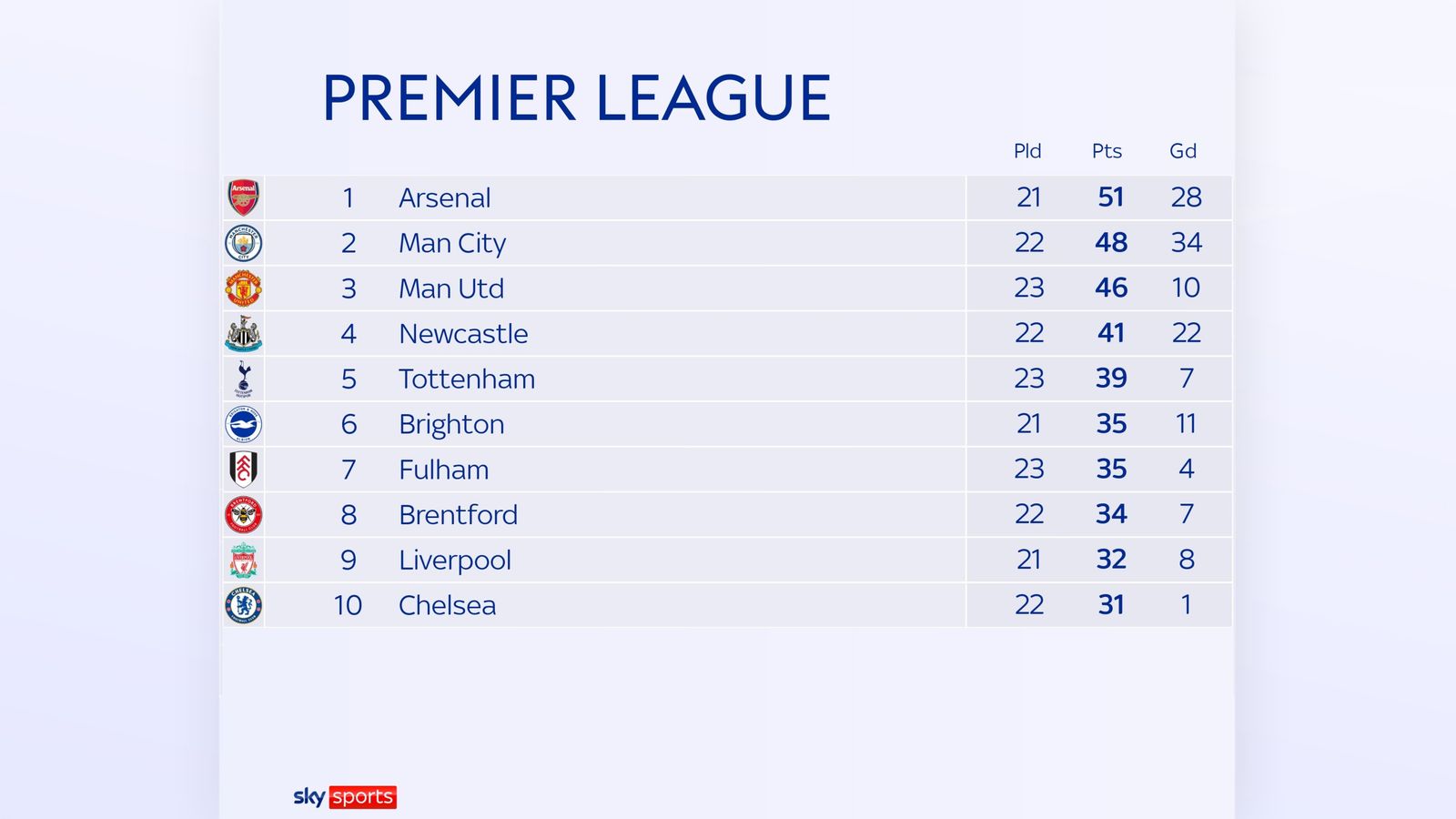Click the Pts column header
Screen dimensions: 1456x819
(x=1107, y=151)
